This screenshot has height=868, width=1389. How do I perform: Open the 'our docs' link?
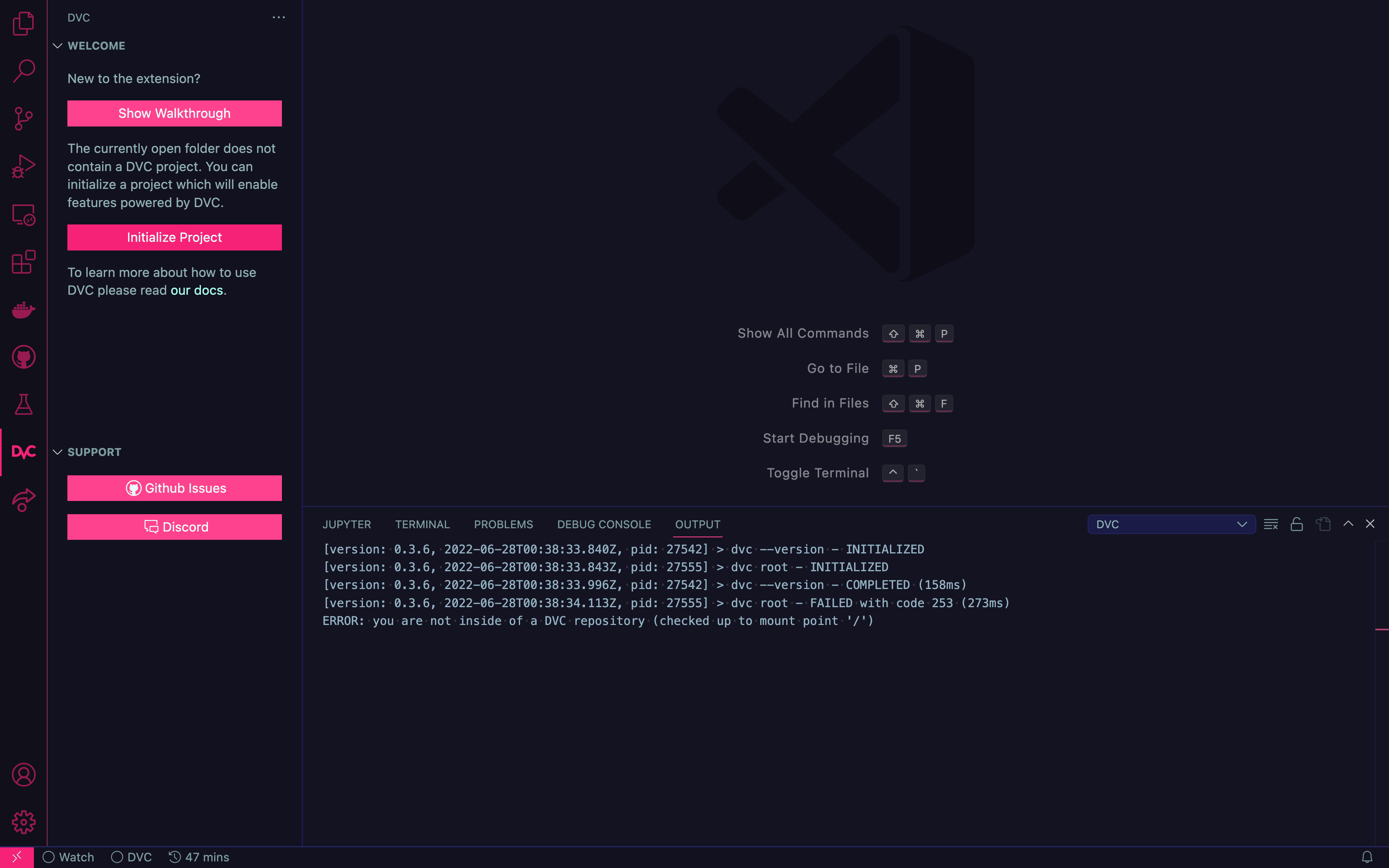[196, 291]
